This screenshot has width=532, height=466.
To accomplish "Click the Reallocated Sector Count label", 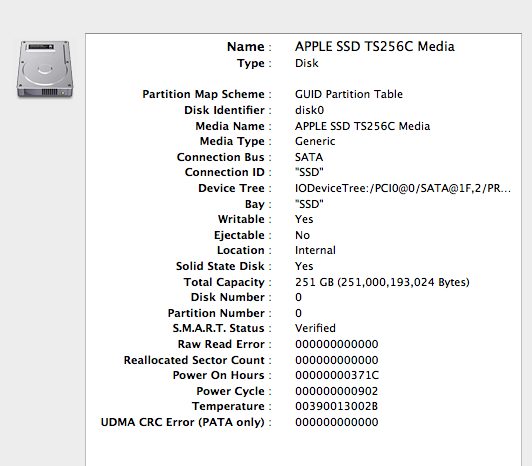I will pyautogui.click(x=194, y=360).
